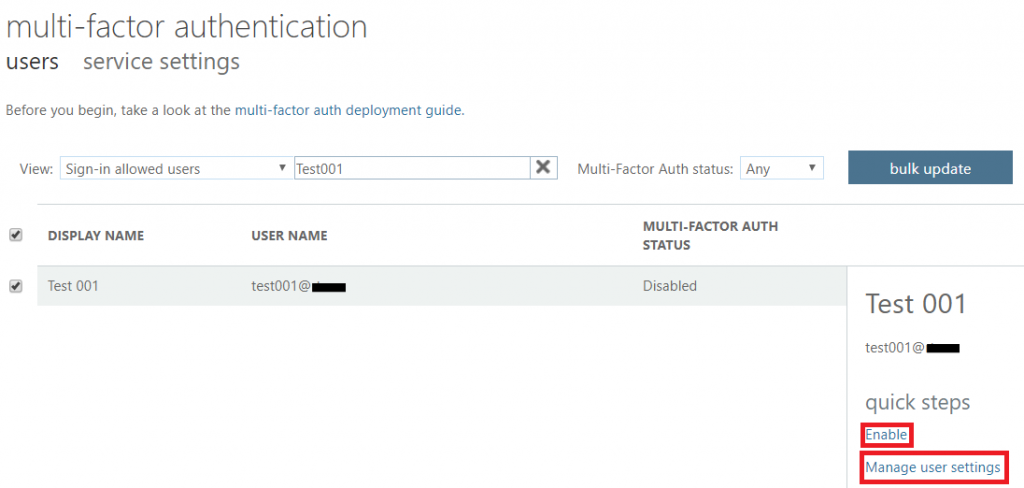Click the USER NAME column header

point(289,236)
